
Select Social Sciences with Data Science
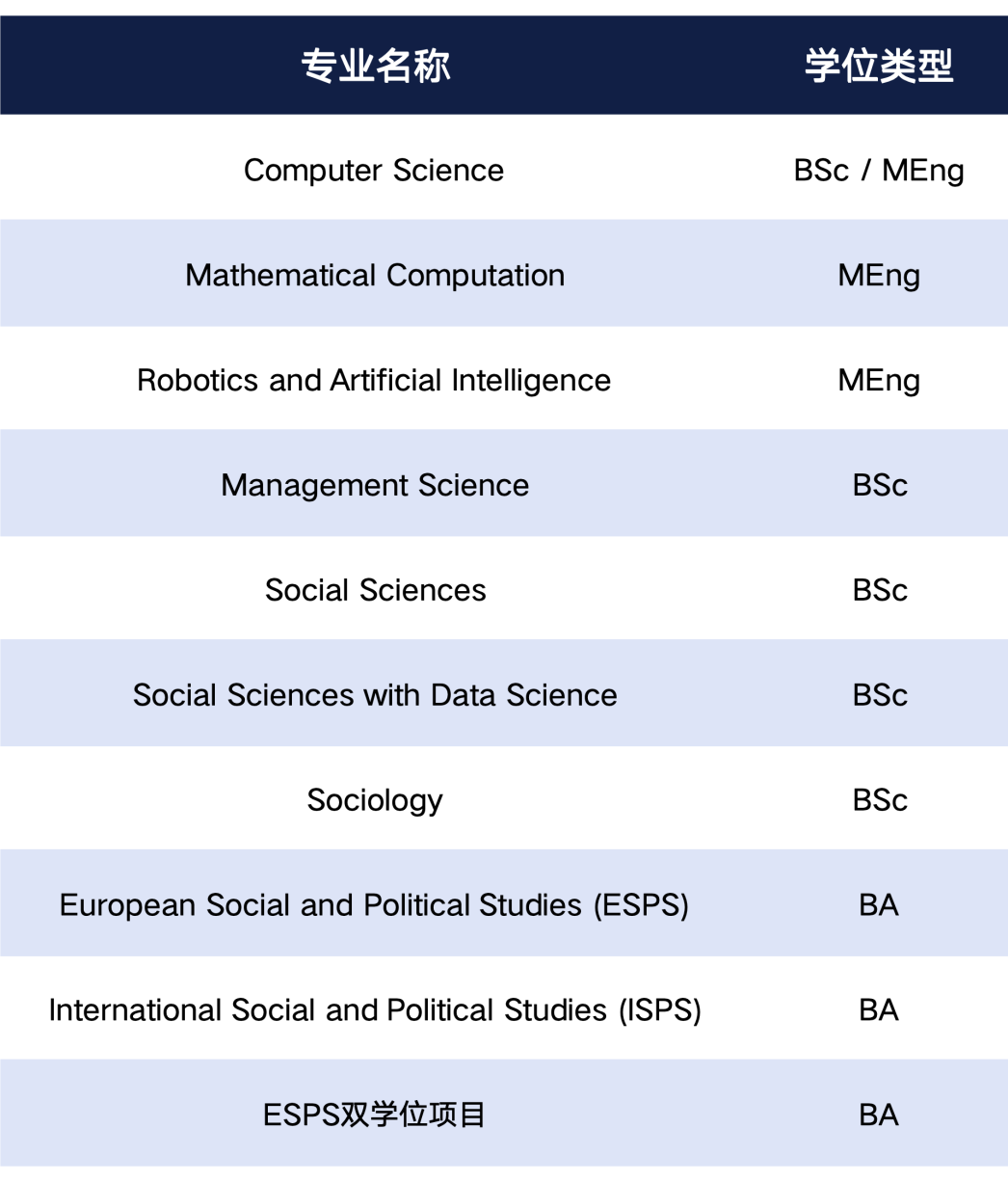[375, 695]
